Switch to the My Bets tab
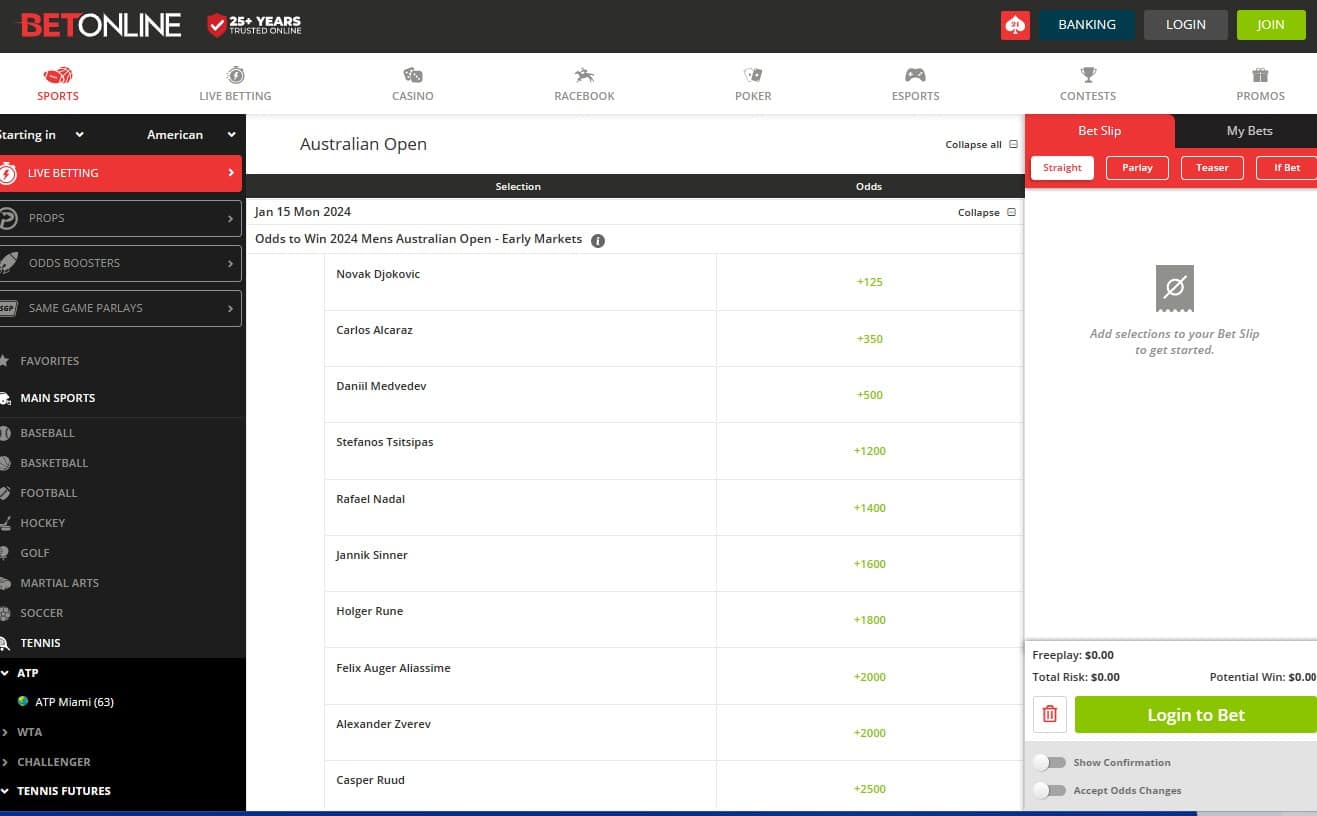This screenshot has height=816, width=1317. pyautogui.click(x=1249, y=131)
